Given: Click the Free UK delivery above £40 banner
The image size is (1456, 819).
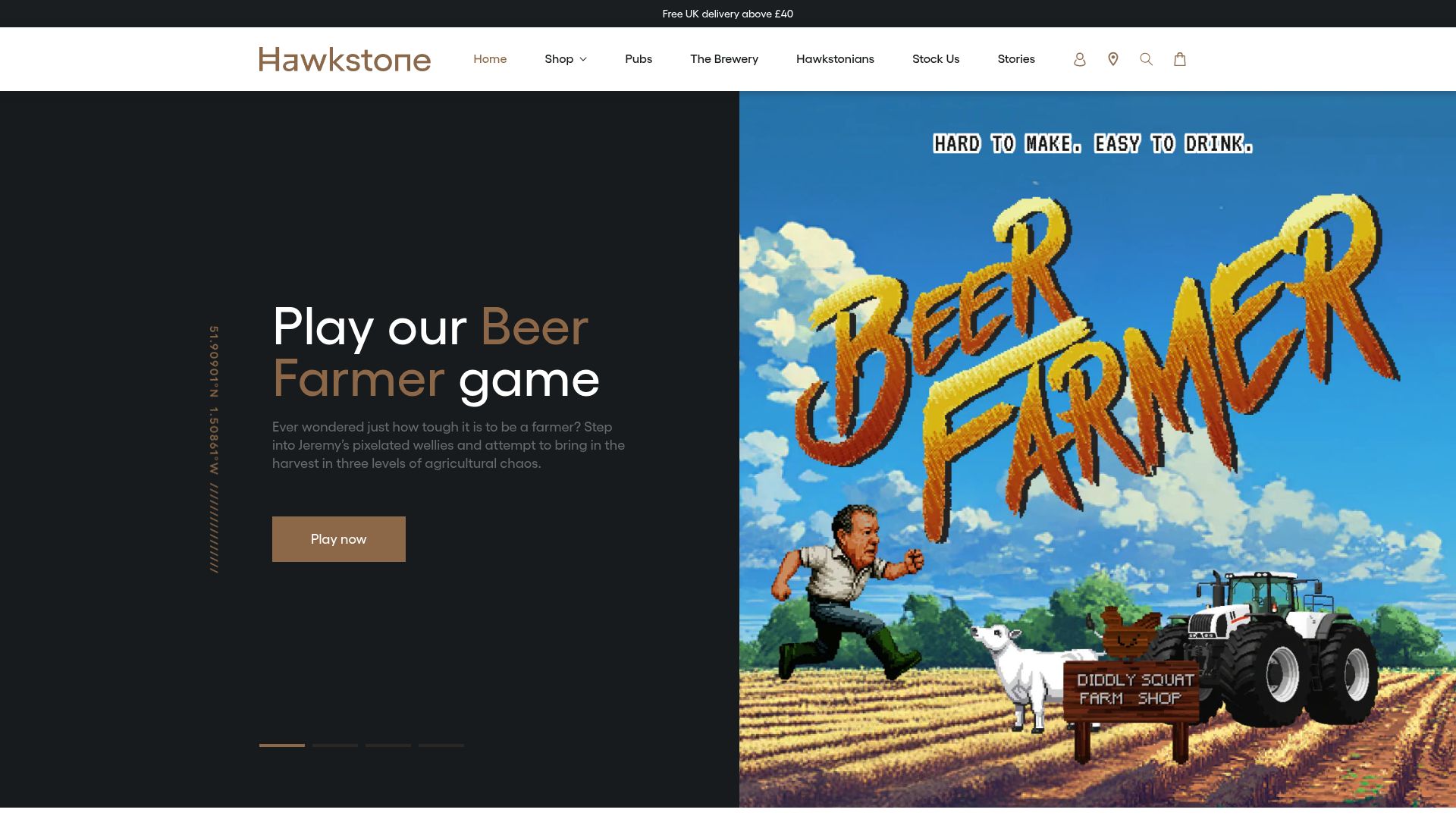Looking at the screenshot, I should [x=728, y=14].
